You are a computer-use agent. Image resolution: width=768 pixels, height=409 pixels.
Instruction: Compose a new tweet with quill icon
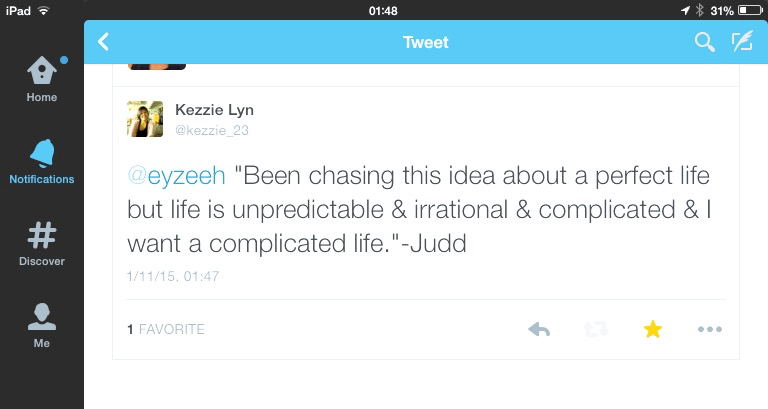coord(741,42)
